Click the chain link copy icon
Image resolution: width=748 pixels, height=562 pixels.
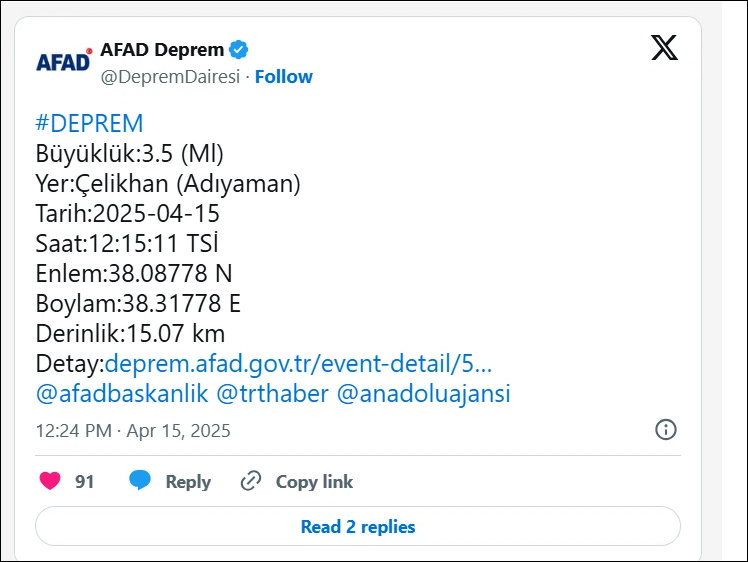pyautogui.click(x=251, y=481)
